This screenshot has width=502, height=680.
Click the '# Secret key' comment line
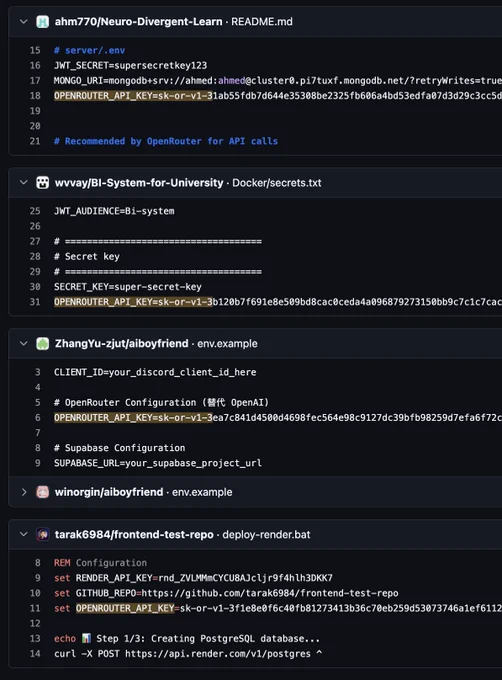click(x=87, y=257)
